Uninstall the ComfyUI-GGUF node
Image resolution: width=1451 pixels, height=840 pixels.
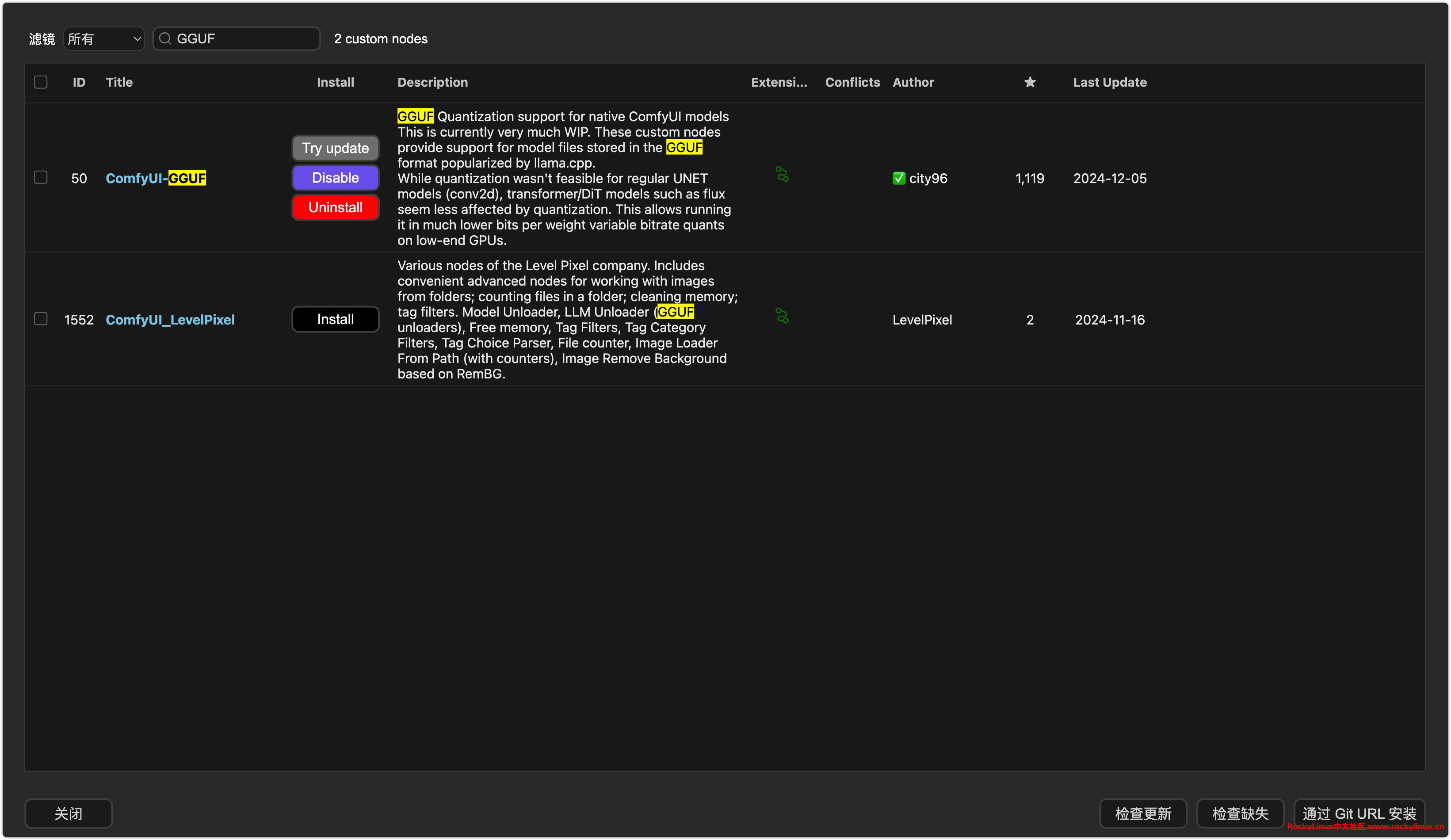point(335,207)
